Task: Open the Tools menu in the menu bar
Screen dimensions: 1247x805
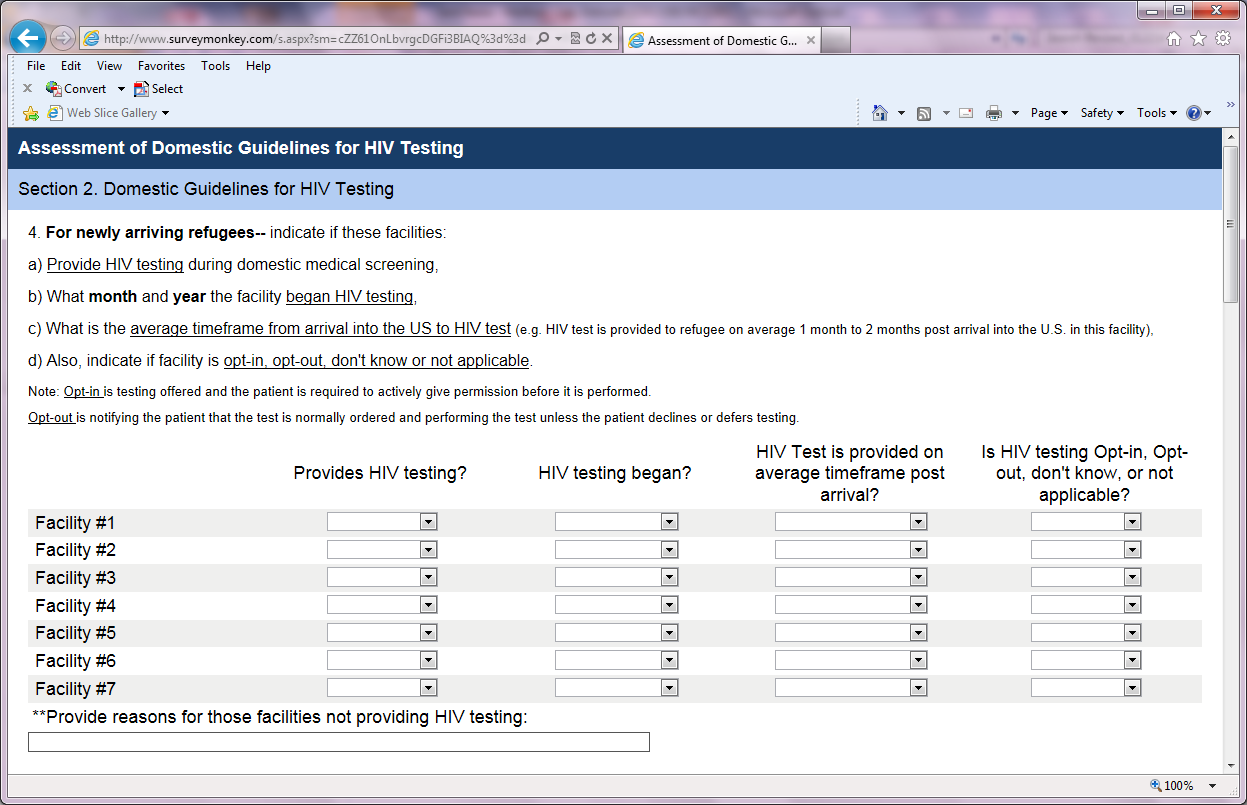Action: pyautogui.click(x=215, y=66)
